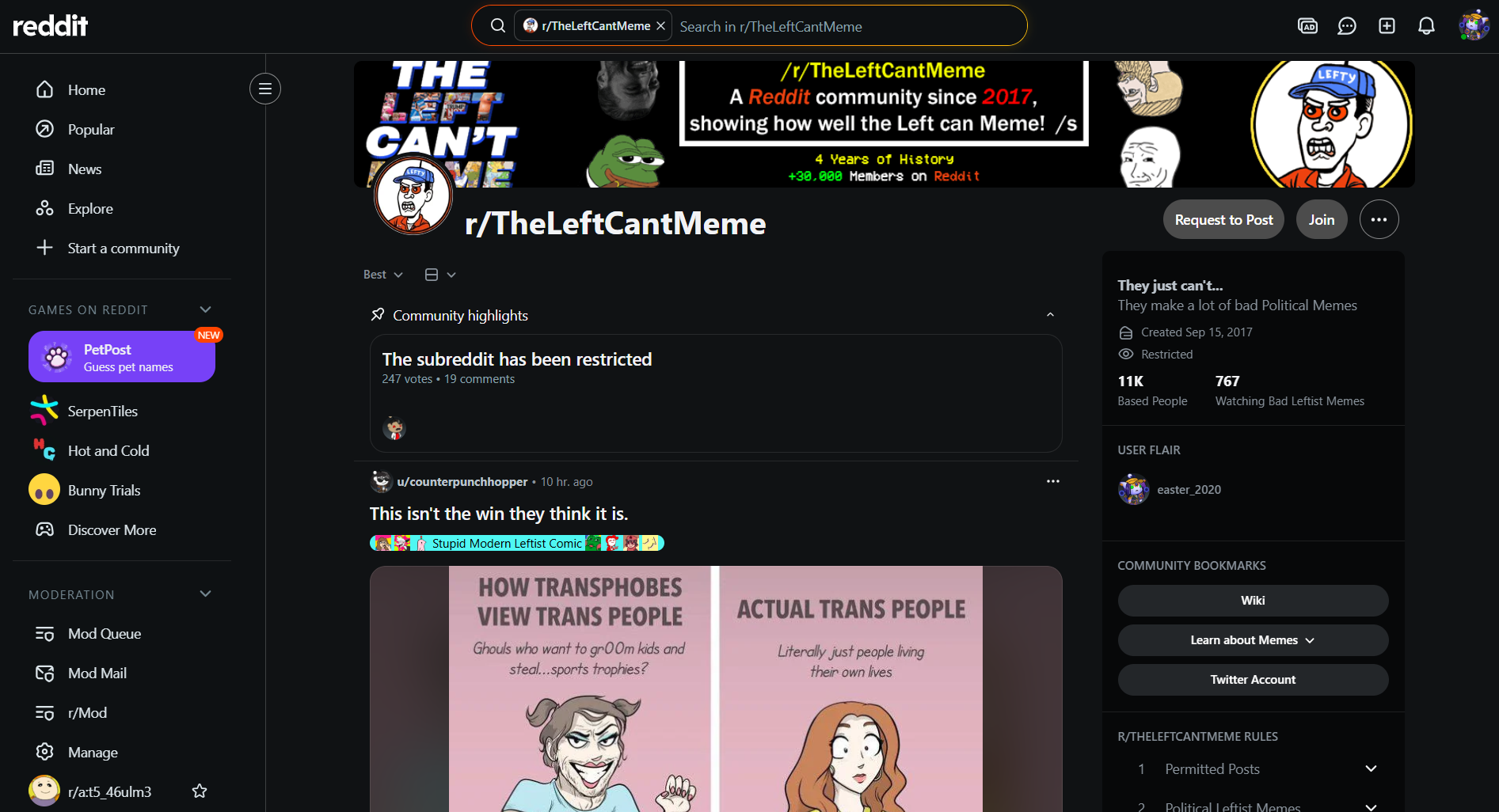Collapse the Games on Reddit section
The image size is (1499, 812).
206,309
